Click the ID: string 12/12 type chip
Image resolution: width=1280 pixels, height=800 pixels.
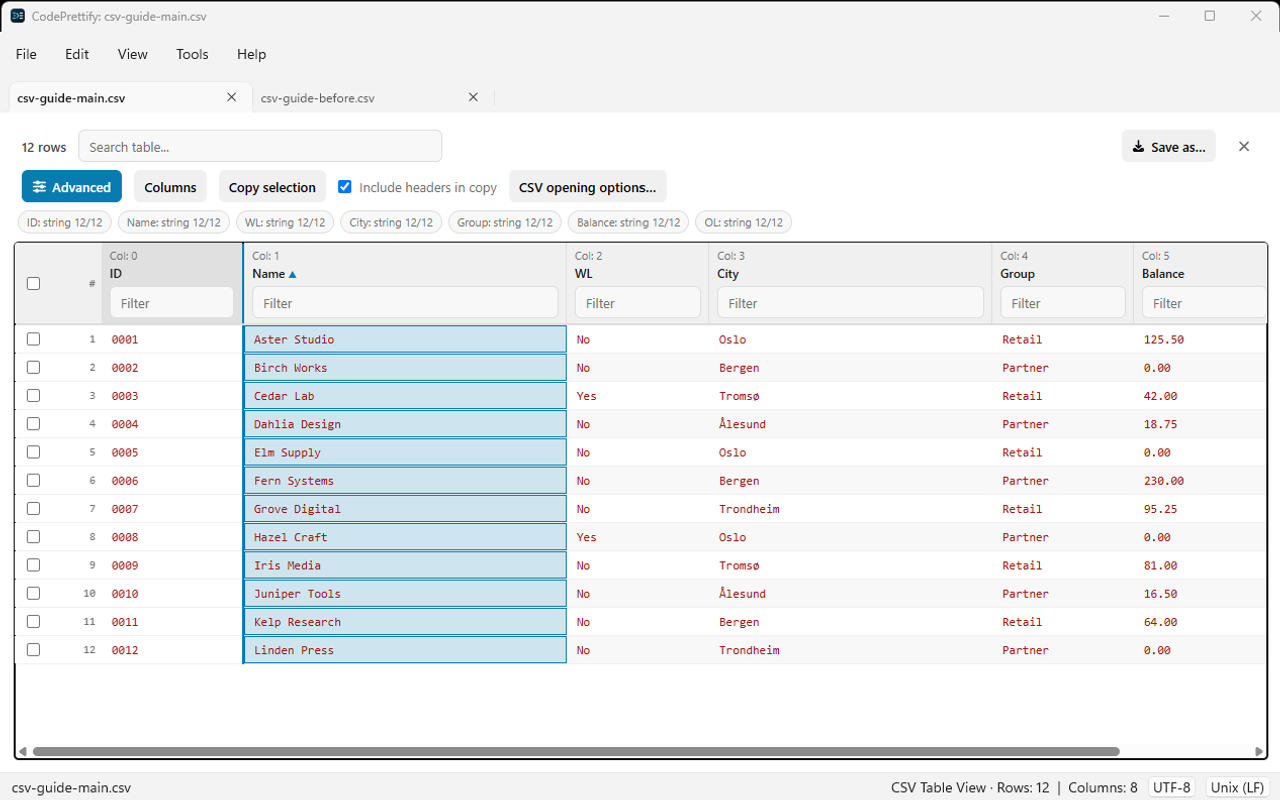(x=66, y=222)
